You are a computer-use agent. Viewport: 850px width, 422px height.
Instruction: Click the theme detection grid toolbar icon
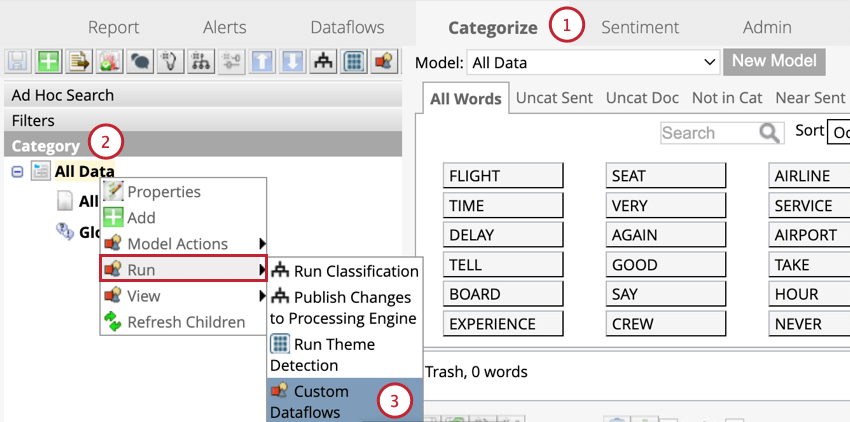tap(353, 62)
